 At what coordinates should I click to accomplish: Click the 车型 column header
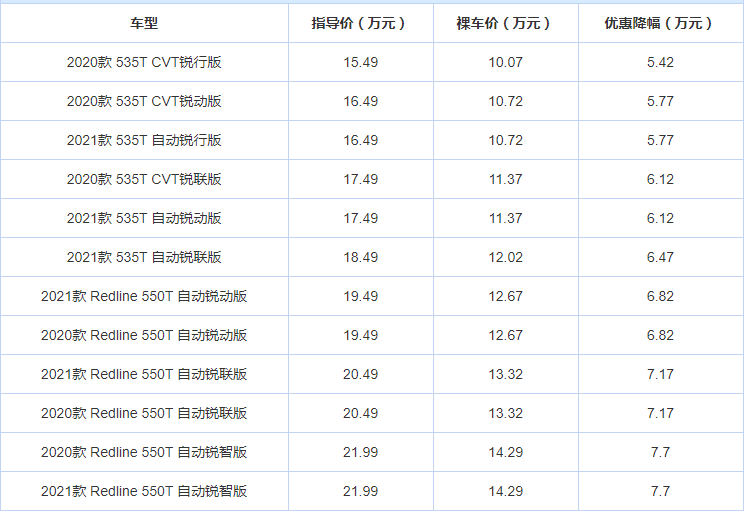pos(144,23)
